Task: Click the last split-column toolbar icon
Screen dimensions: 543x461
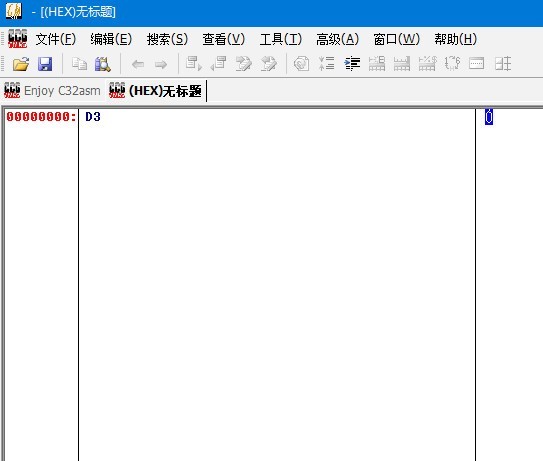Action: [503, 64]
